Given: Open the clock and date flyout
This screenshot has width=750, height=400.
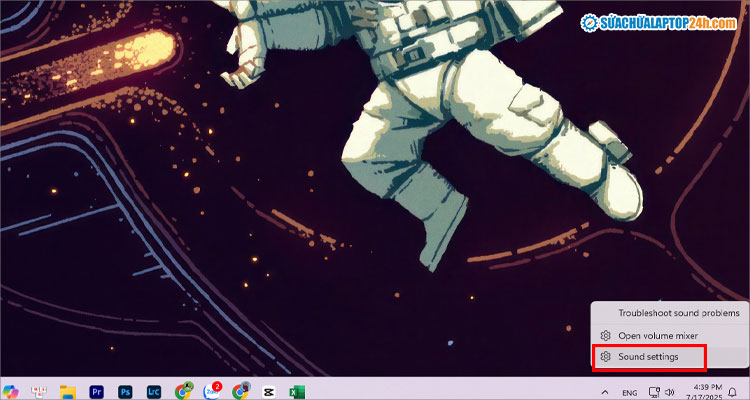Looking at the screenshot, I should tap(701, 391).
